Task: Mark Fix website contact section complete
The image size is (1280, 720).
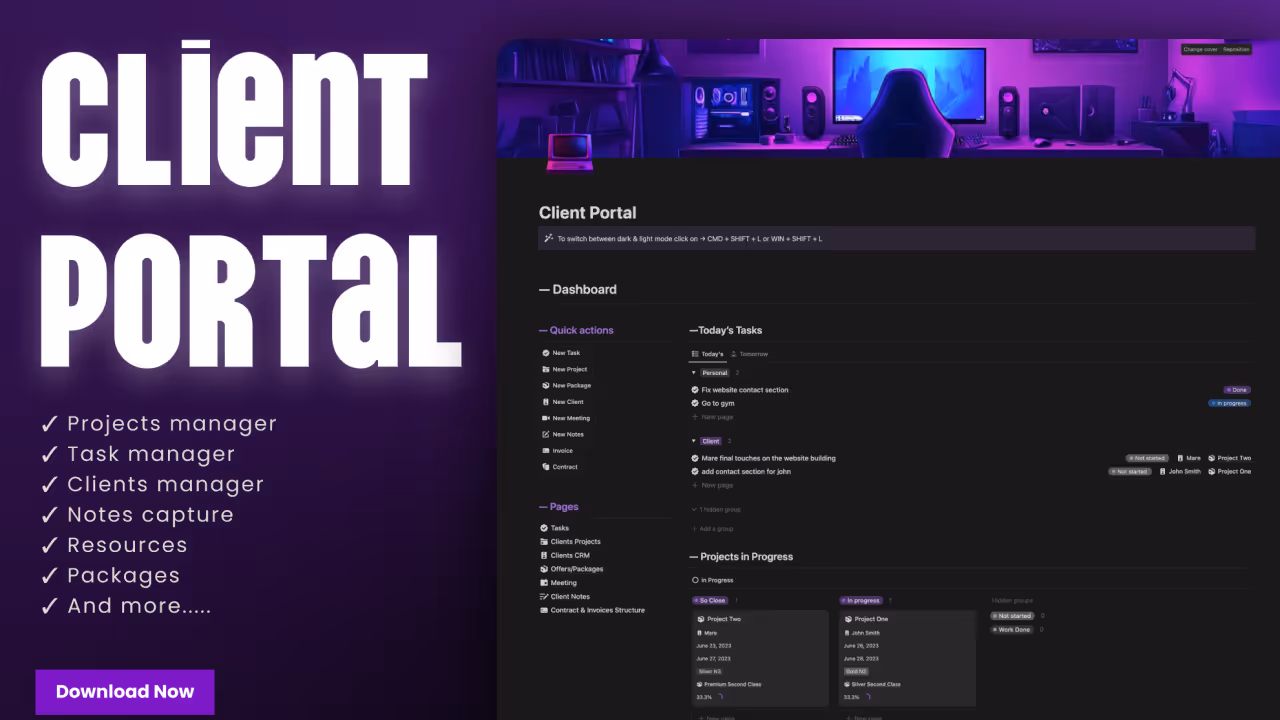Action: click(x=695, y=390)
